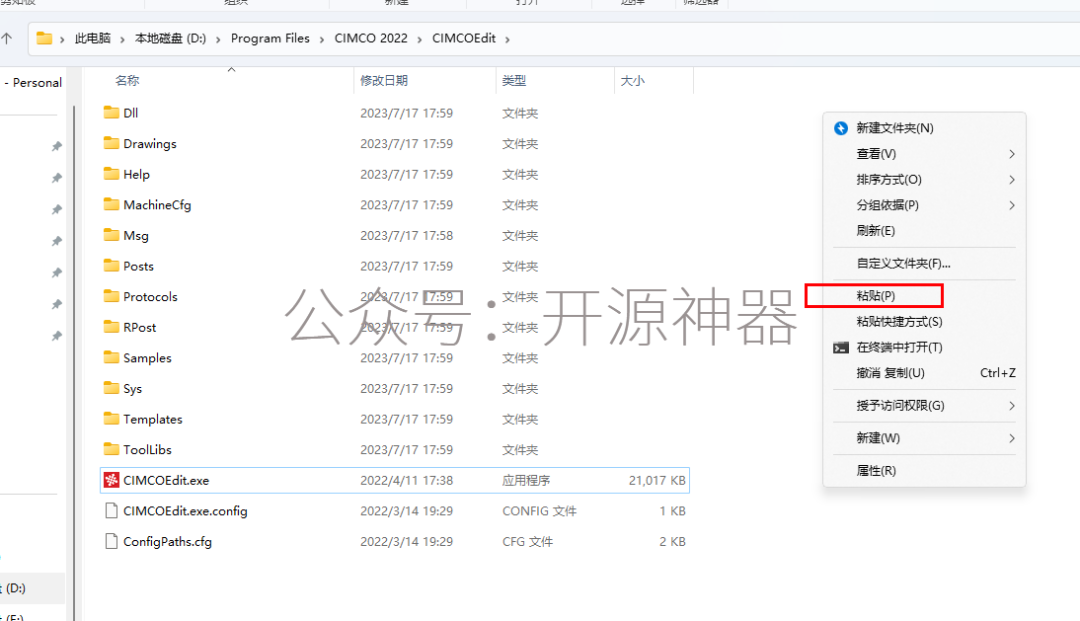Go to 此电脑 in the address bar
The image size is (1080, 621).
[x=93, y=39]
